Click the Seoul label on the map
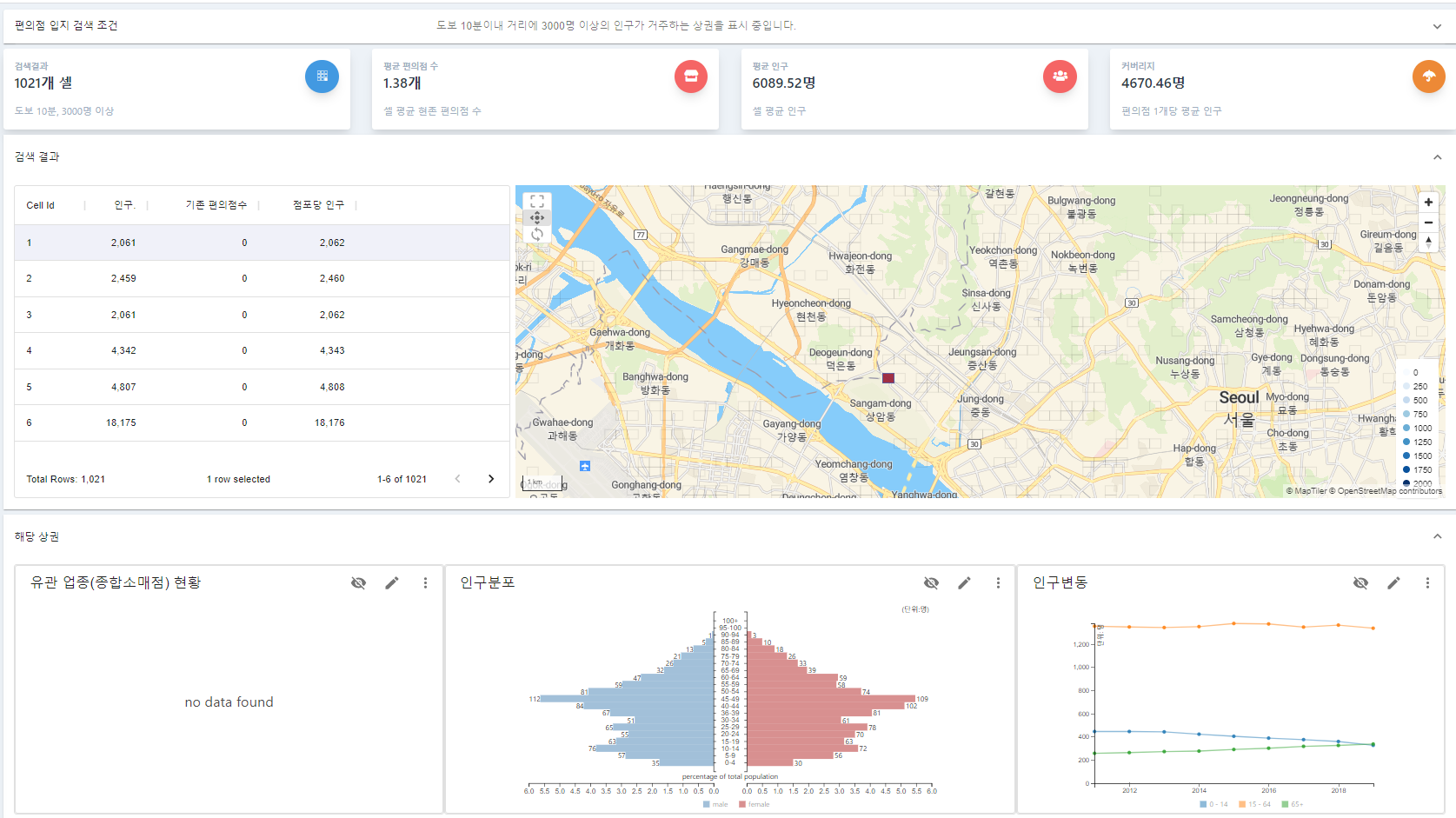This screenshot has height=818, width=1456. coord(1239,397)
